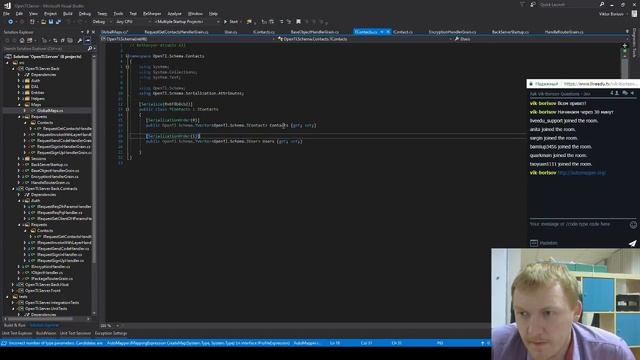
Task: Click the Navigate Backward toolbar icon
Action: coord(10,22)
